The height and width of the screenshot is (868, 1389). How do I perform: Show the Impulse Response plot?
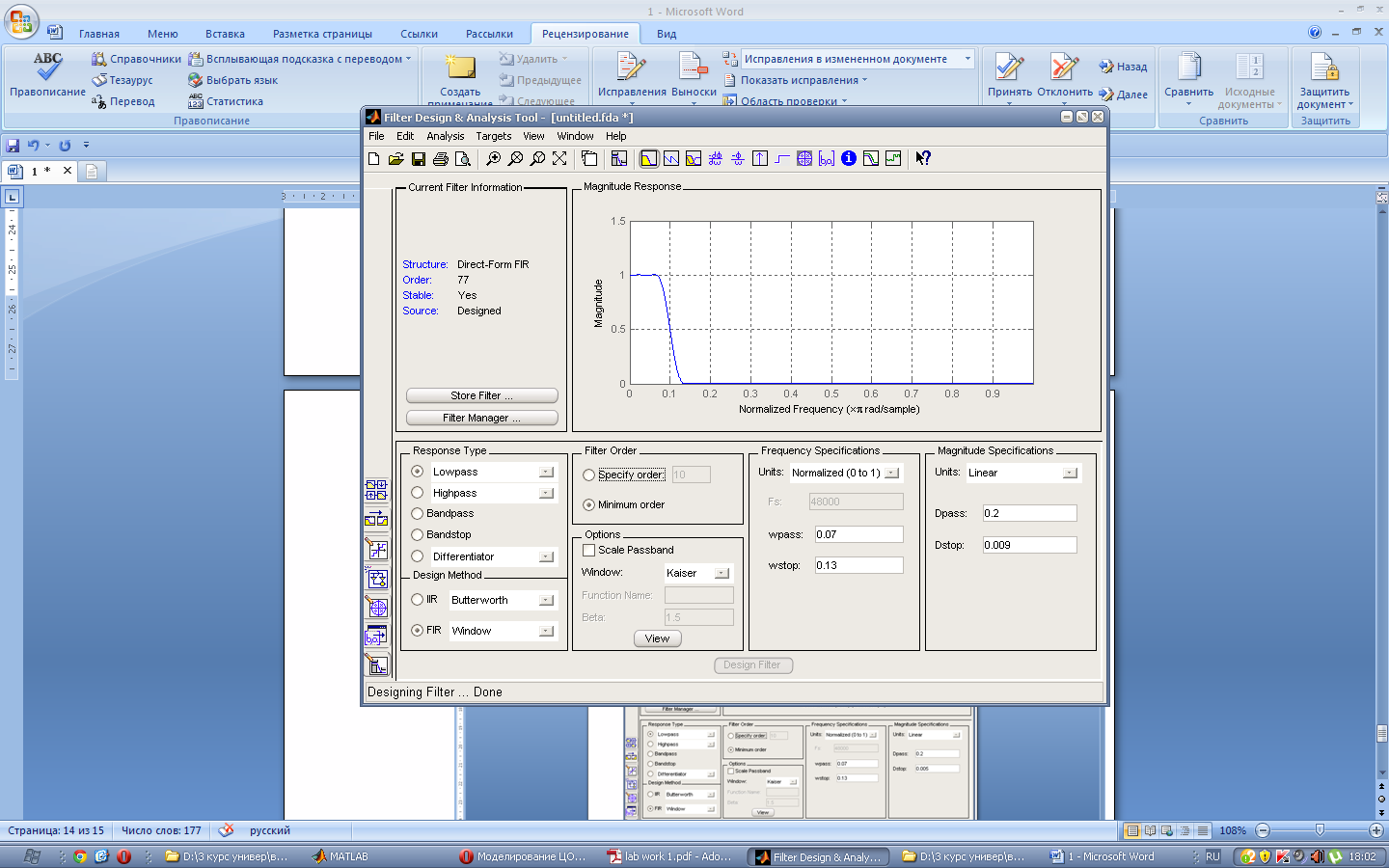click(760, 159)
